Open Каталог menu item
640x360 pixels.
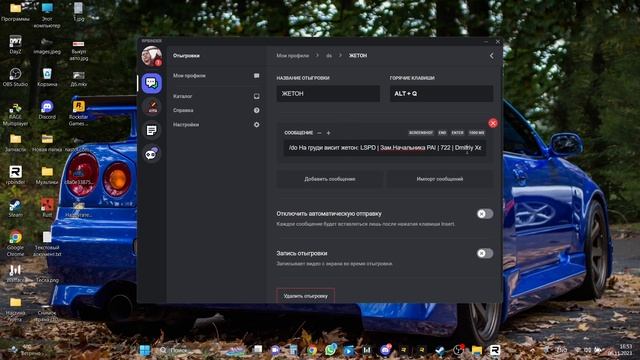coord(216,96)
